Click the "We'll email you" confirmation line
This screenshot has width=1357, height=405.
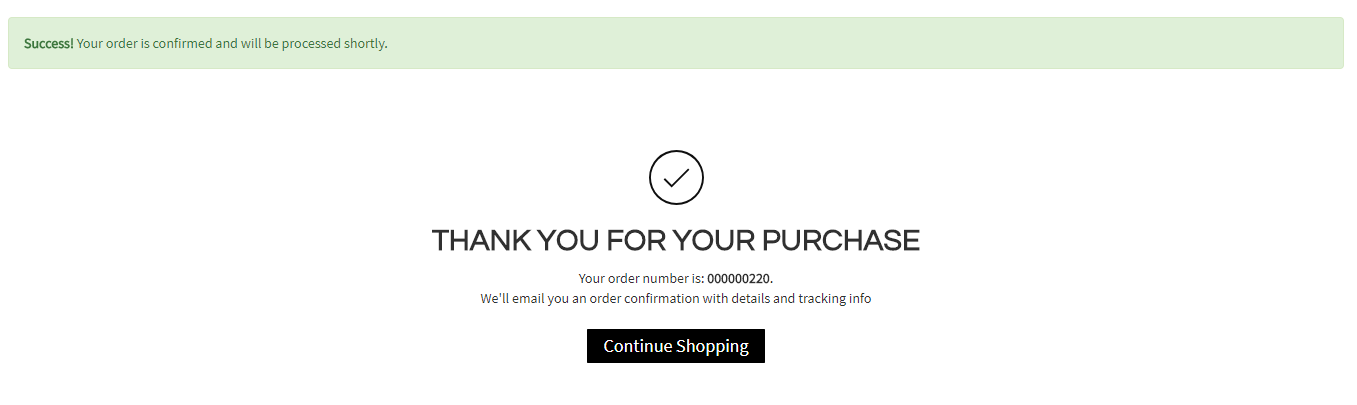tap(676, 298)
